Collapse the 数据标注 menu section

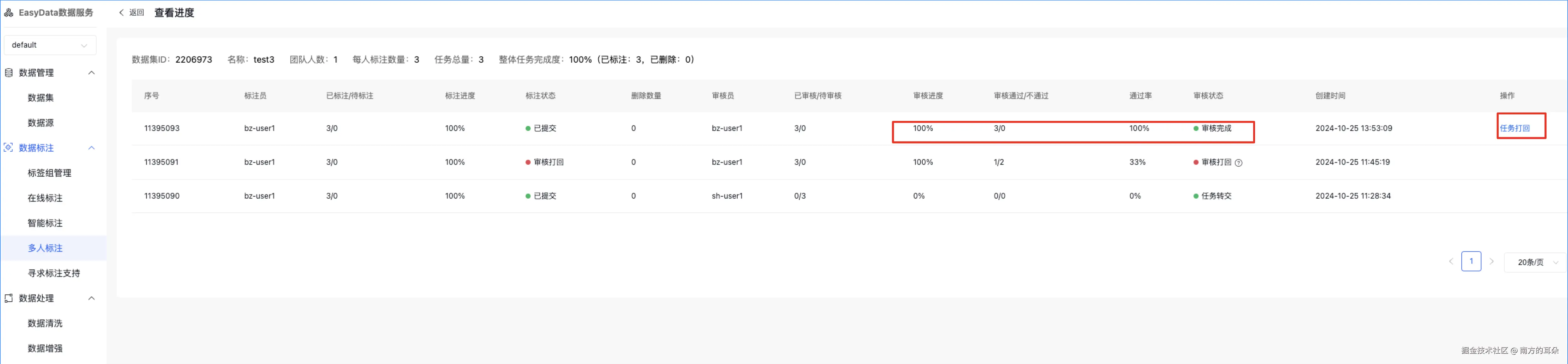coord(91,148)
